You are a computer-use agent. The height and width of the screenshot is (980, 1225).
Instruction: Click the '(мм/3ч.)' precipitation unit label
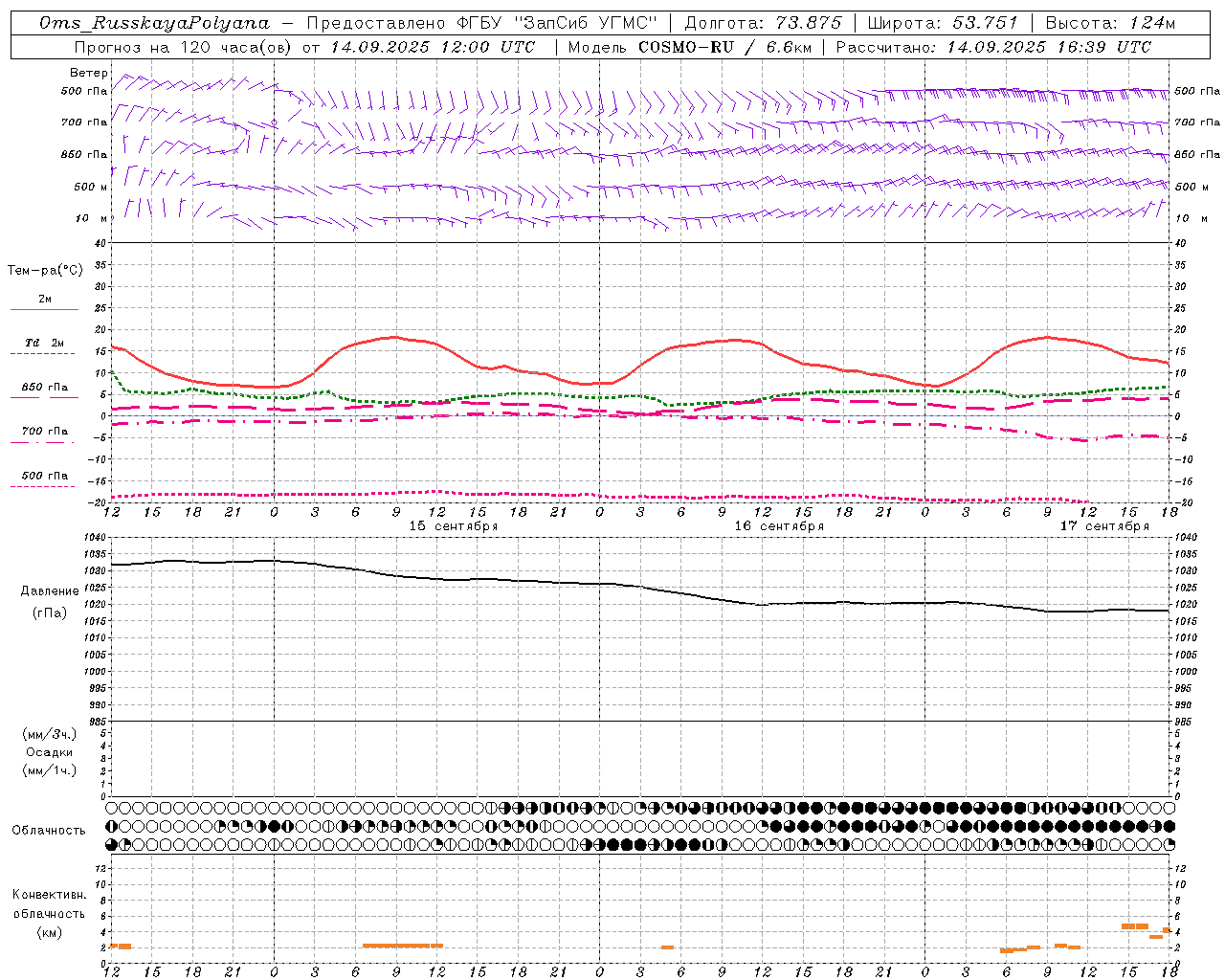pyautogui.click(x=50, y=734)
